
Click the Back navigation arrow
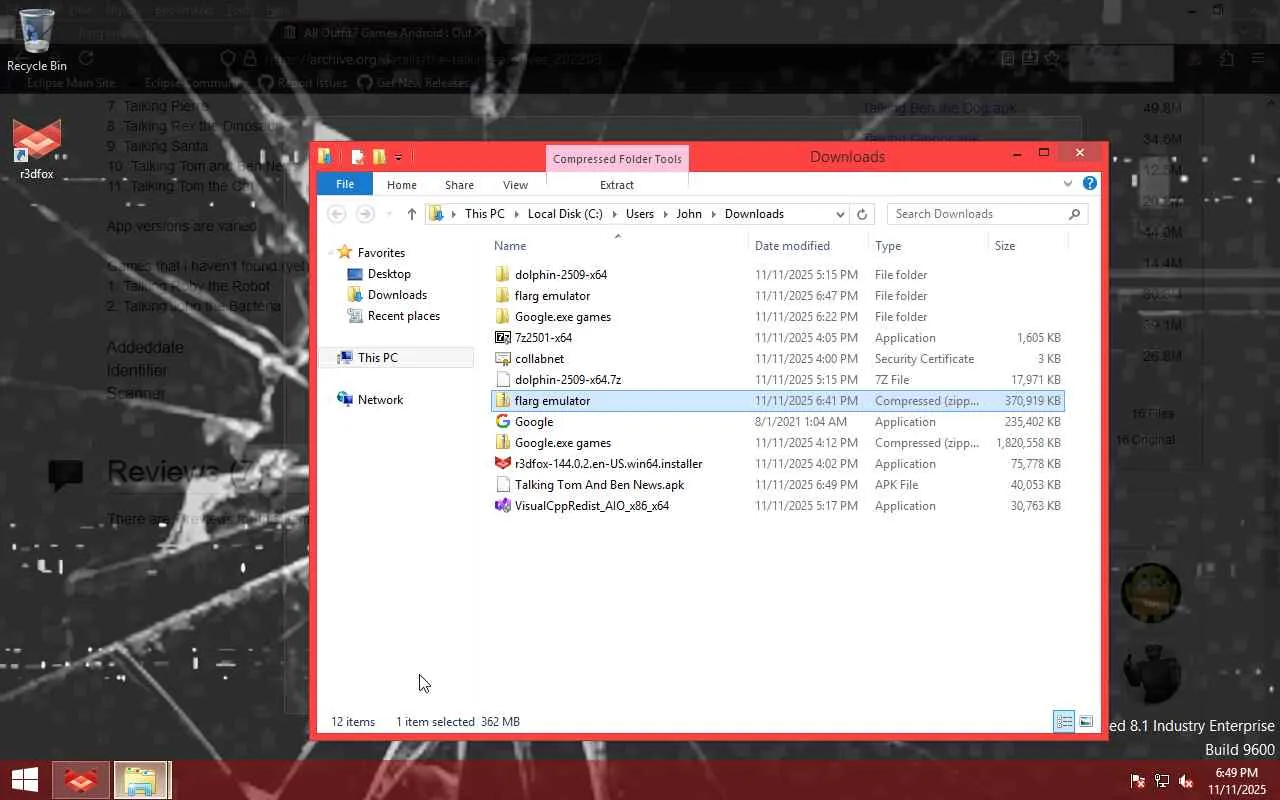pyautogui.click(x=337, y=214)
